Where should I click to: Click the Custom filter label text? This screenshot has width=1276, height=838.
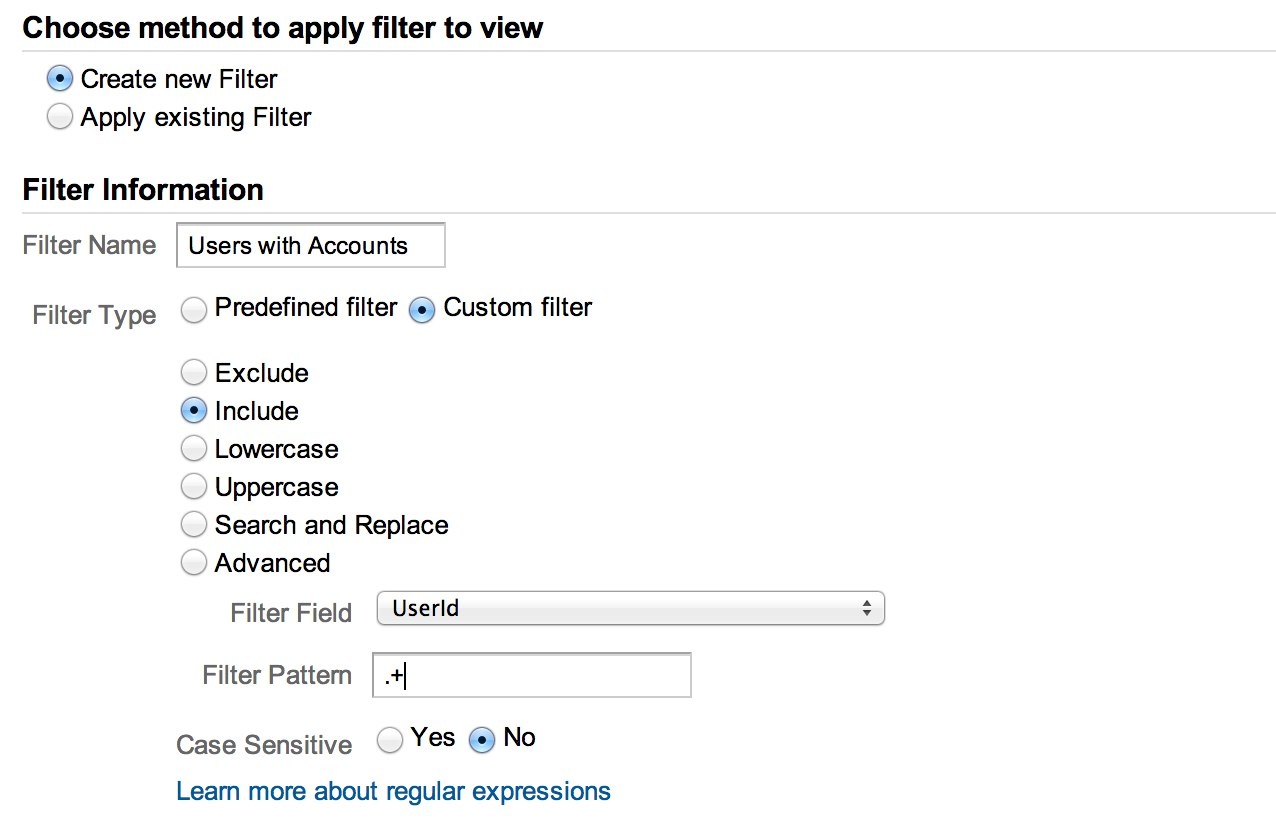point(517,308)
